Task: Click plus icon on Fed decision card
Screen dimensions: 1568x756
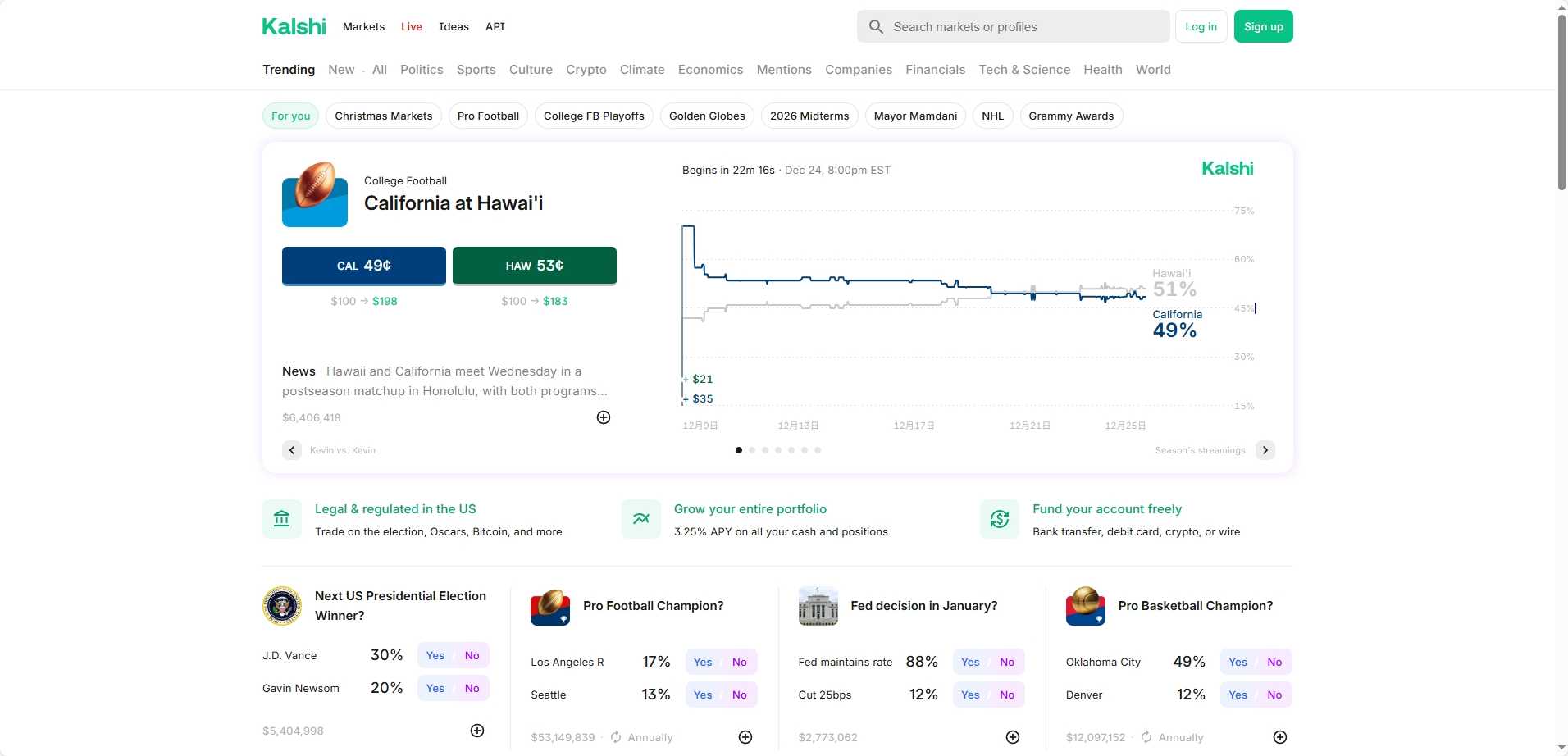Action: (1013, 737)
